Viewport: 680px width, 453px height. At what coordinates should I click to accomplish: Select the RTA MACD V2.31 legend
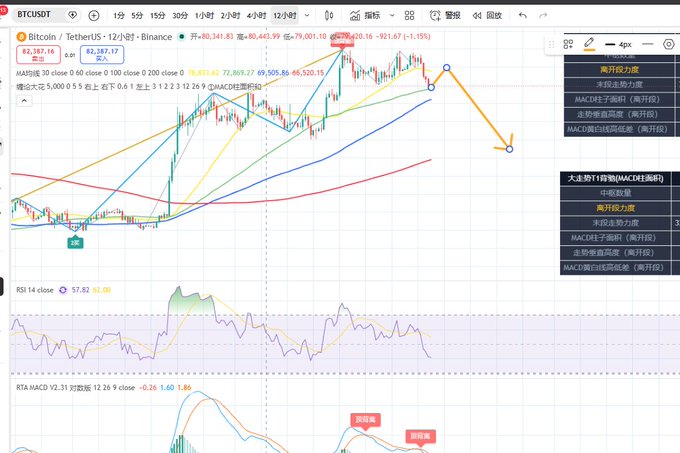coord(75,388)
